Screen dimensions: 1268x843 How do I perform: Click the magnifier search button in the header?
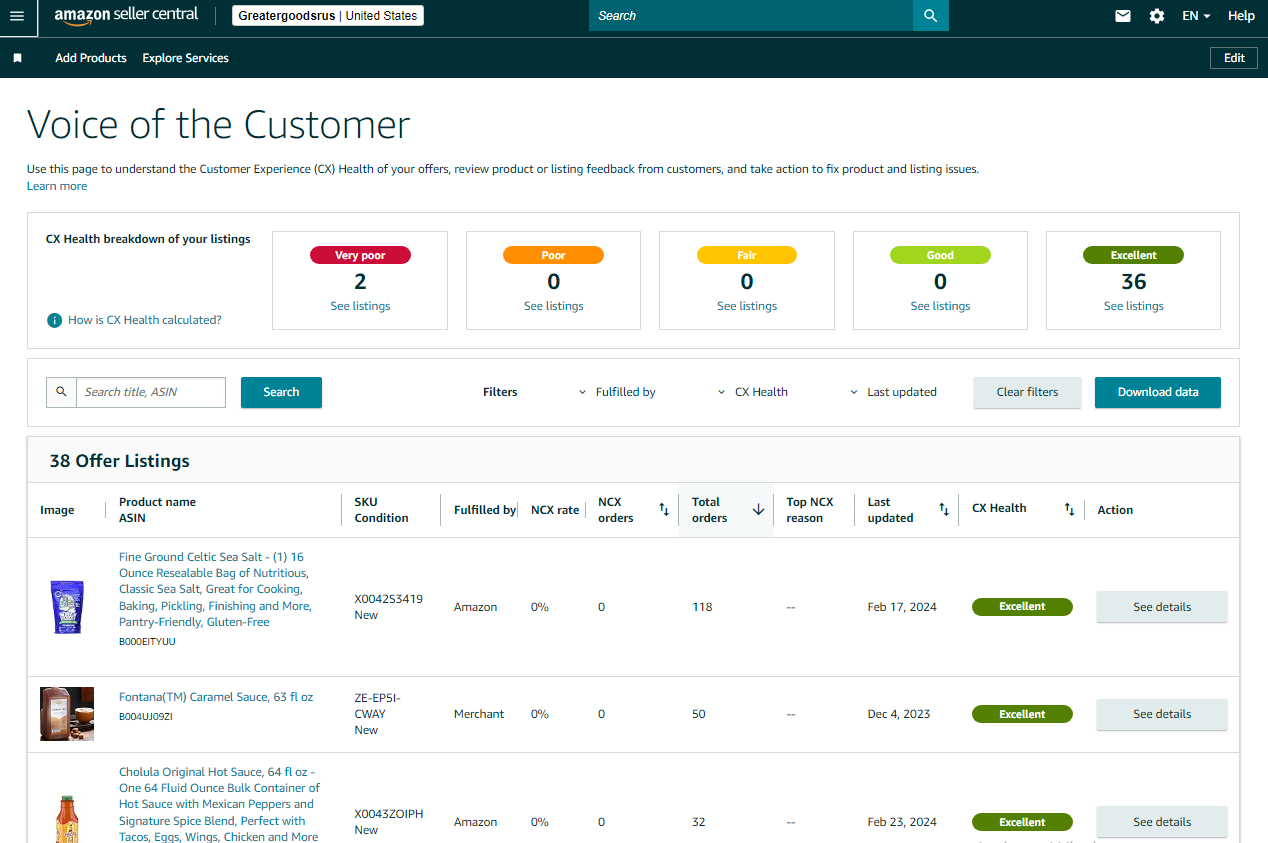[x=931, y=16]
